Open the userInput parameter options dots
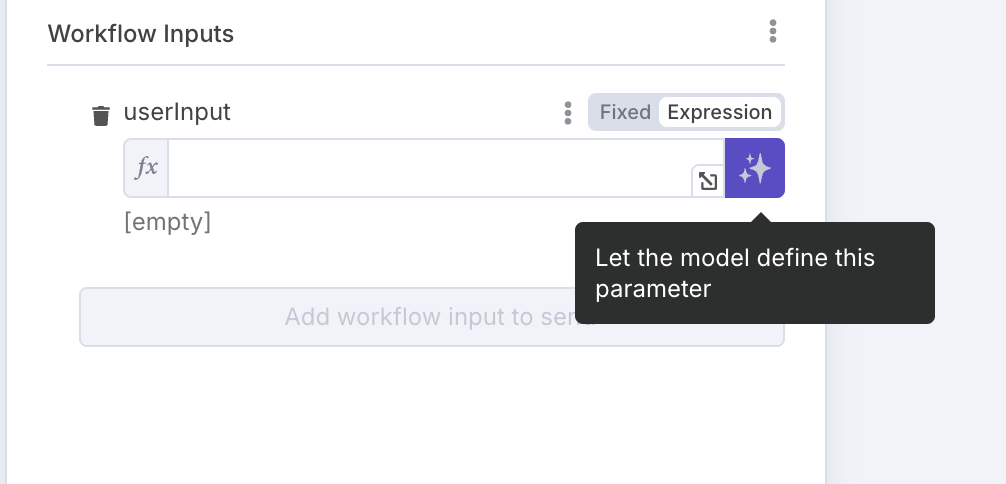The width and height of the screenshot is (1006, 484). [x=567, y=113]
